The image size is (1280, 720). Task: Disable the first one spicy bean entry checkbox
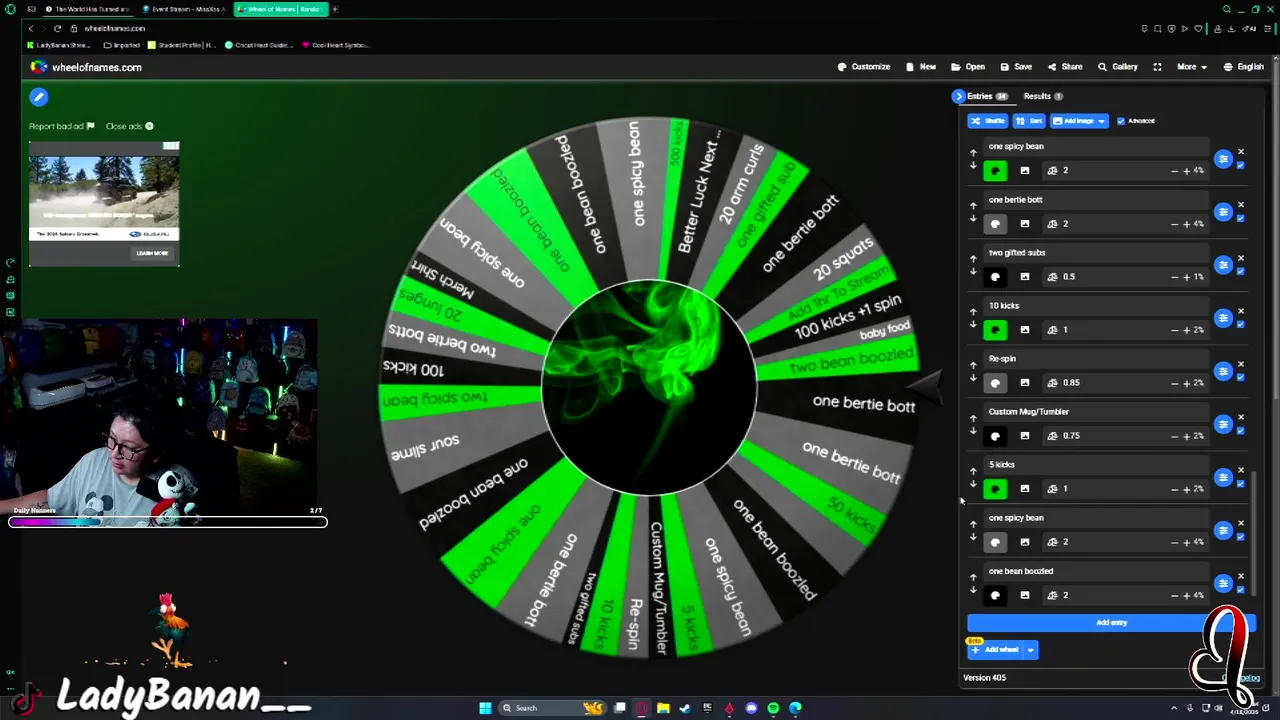pos(1241,165)
